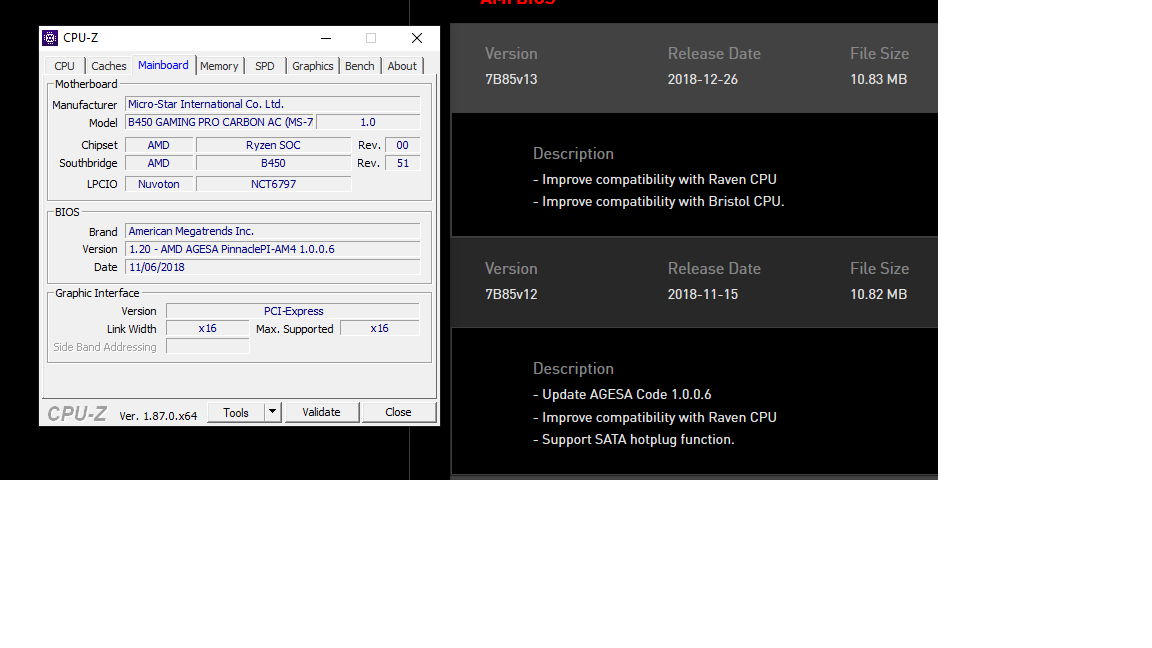Click BIOS version 7B85v12 on webpage
This screenshot has height=648, width=1152.
pyautogui.click(x=511, y=294)
